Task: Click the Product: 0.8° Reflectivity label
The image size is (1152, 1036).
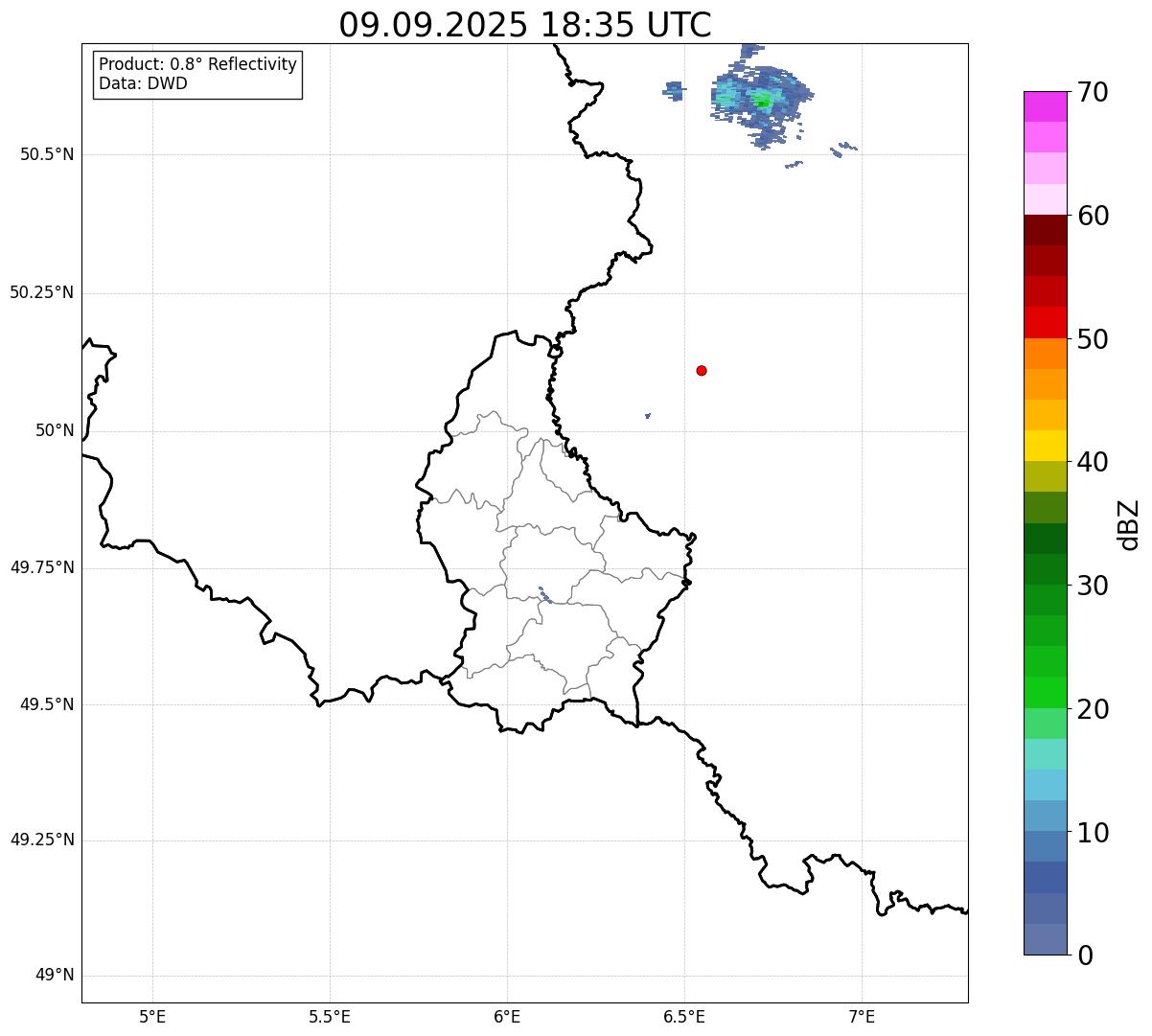Action: pos(198,64)
